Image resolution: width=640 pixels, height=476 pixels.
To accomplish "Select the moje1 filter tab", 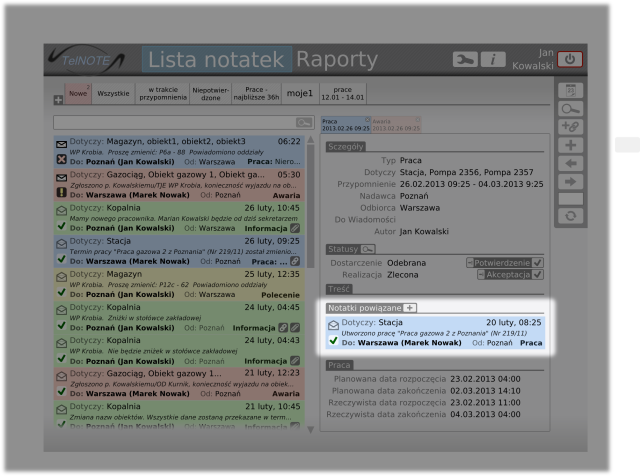I will coord(300,93).
